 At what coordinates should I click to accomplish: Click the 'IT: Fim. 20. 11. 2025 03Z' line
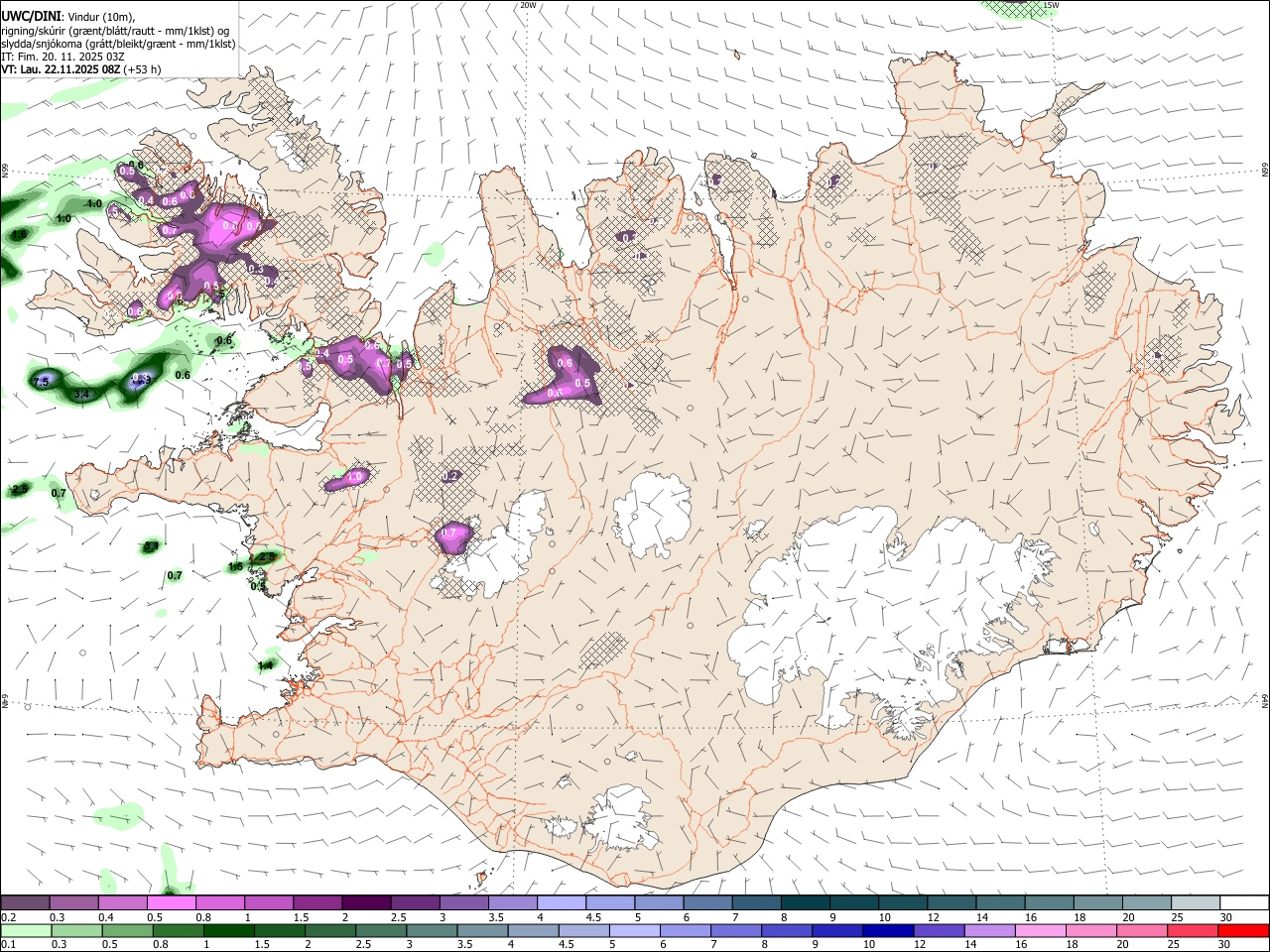[63, 57]
